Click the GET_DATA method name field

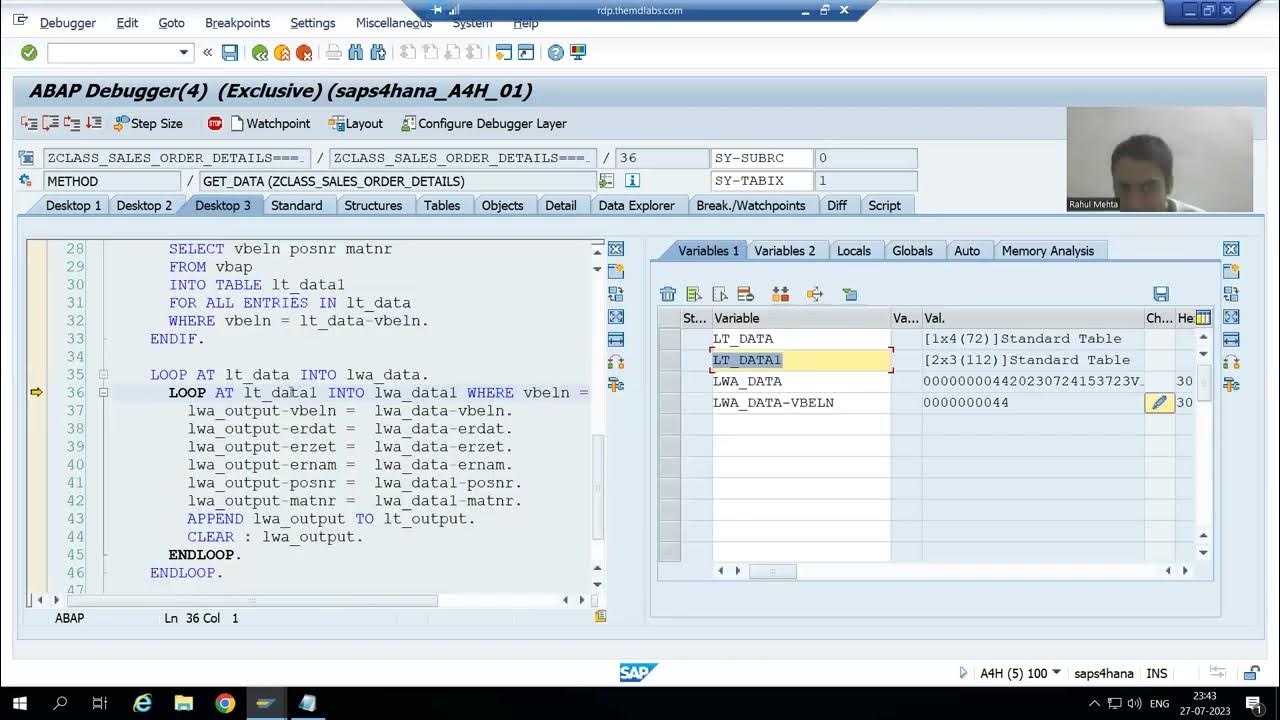coord(397,181)
